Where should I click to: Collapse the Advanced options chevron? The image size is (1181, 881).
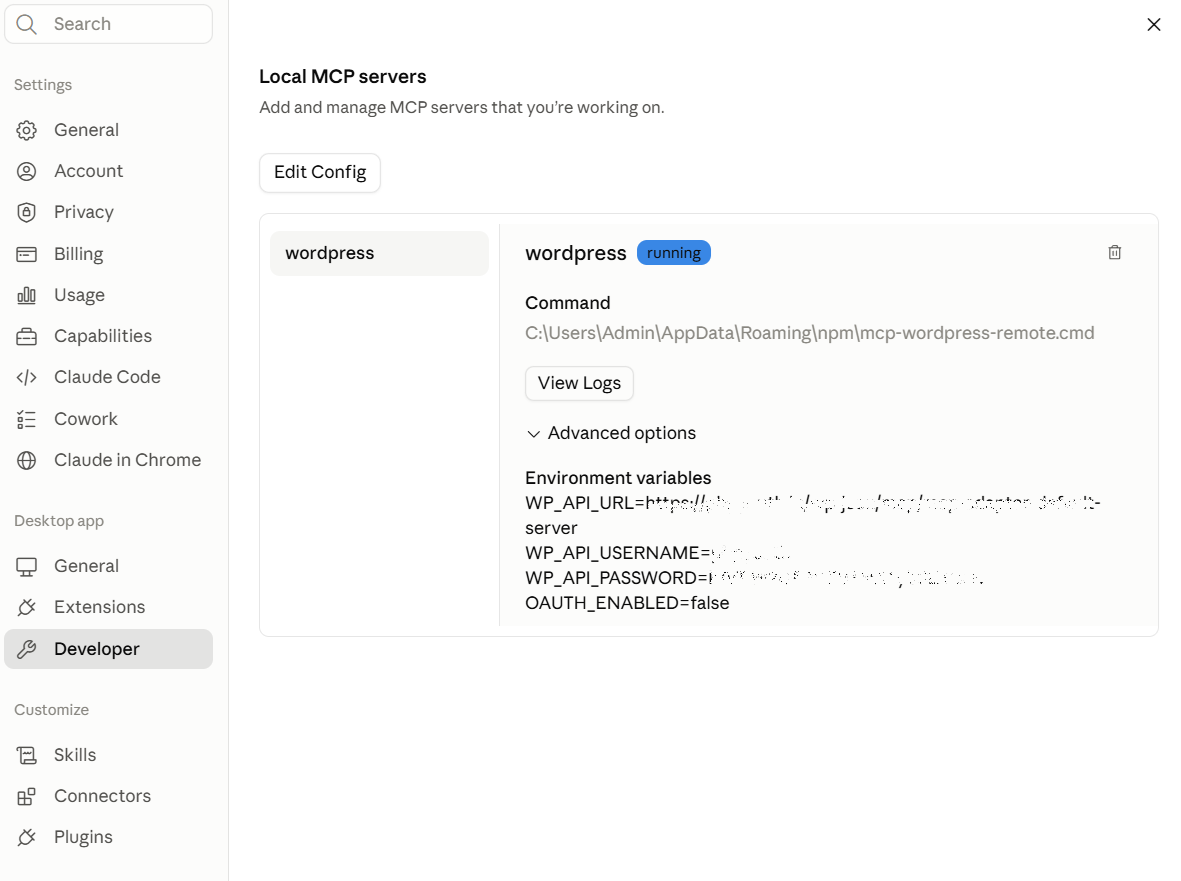click(533, 434)
